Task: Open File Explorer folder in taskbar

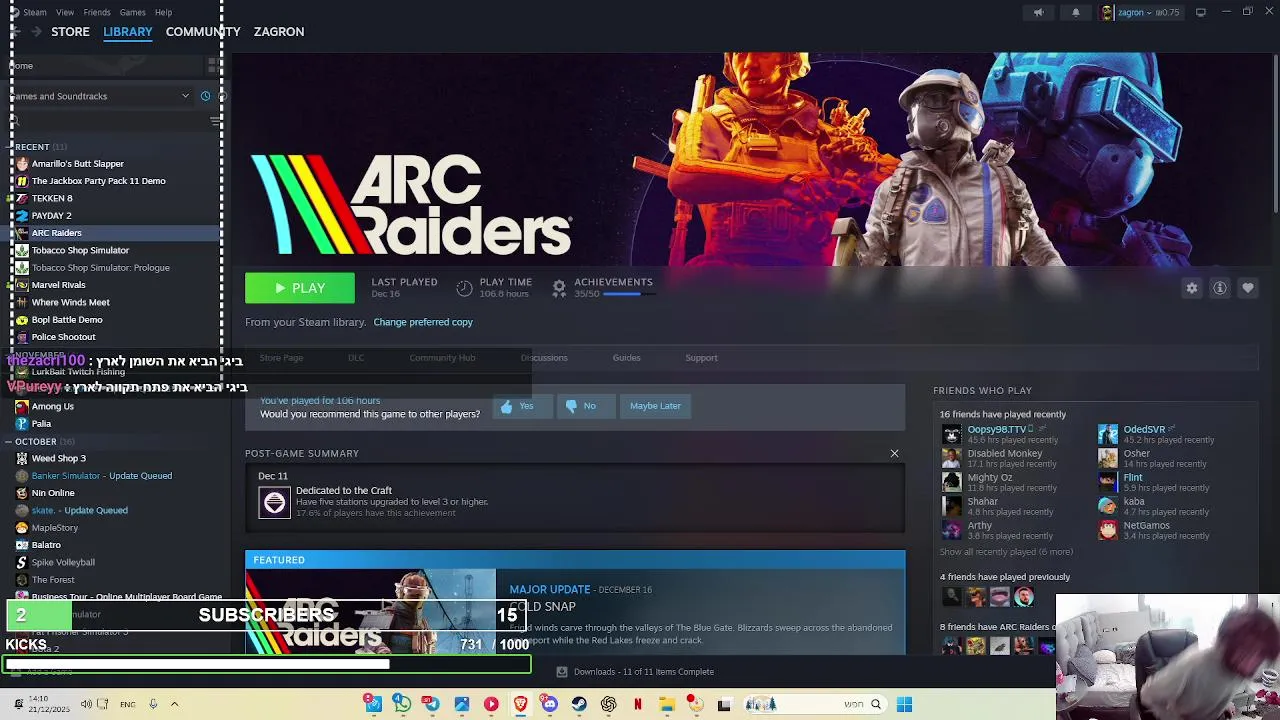Action: [x=667, y=704]
